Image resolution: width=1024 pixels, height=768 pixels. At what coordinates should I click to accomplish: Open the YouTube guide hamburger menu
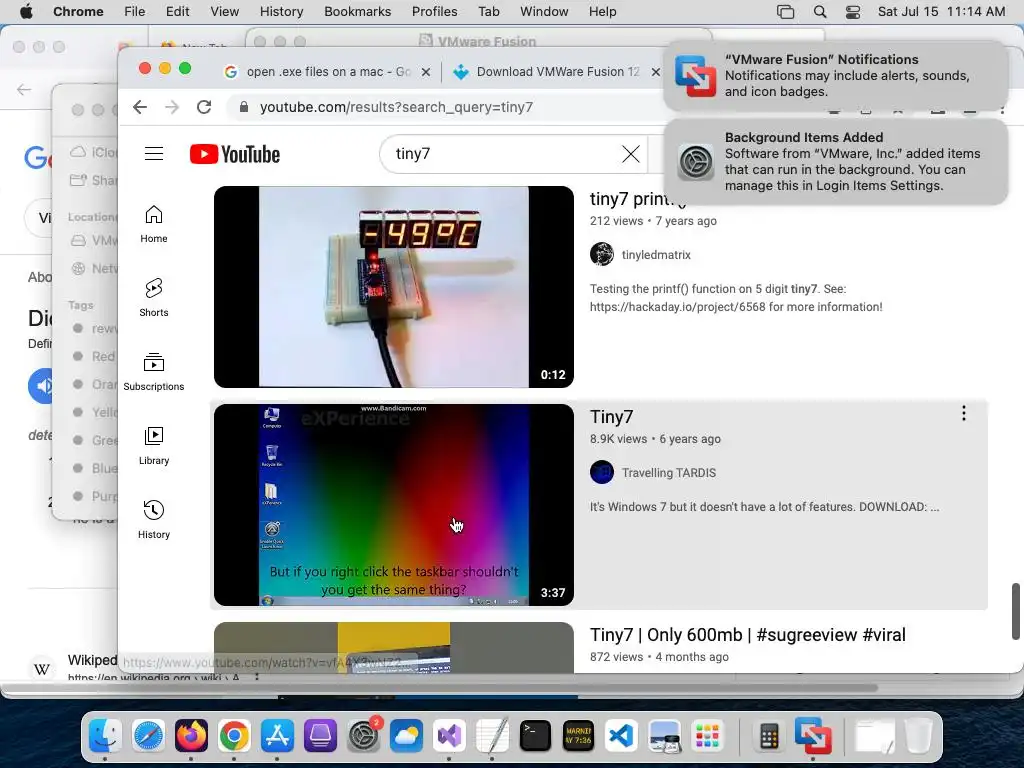pos(154,153)
